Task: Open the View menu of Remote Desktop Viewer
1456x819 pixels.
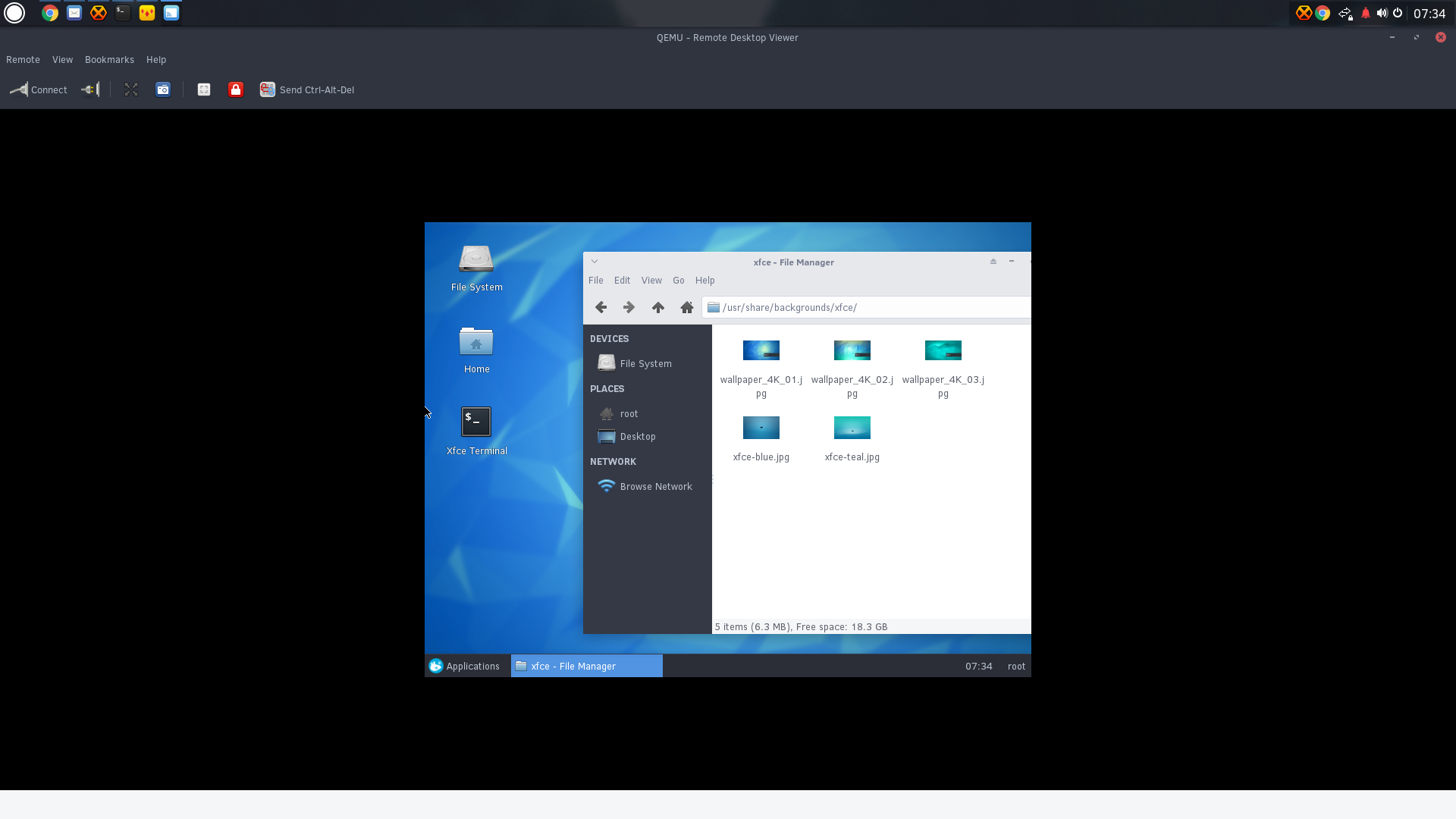Action: click(62, 60)
